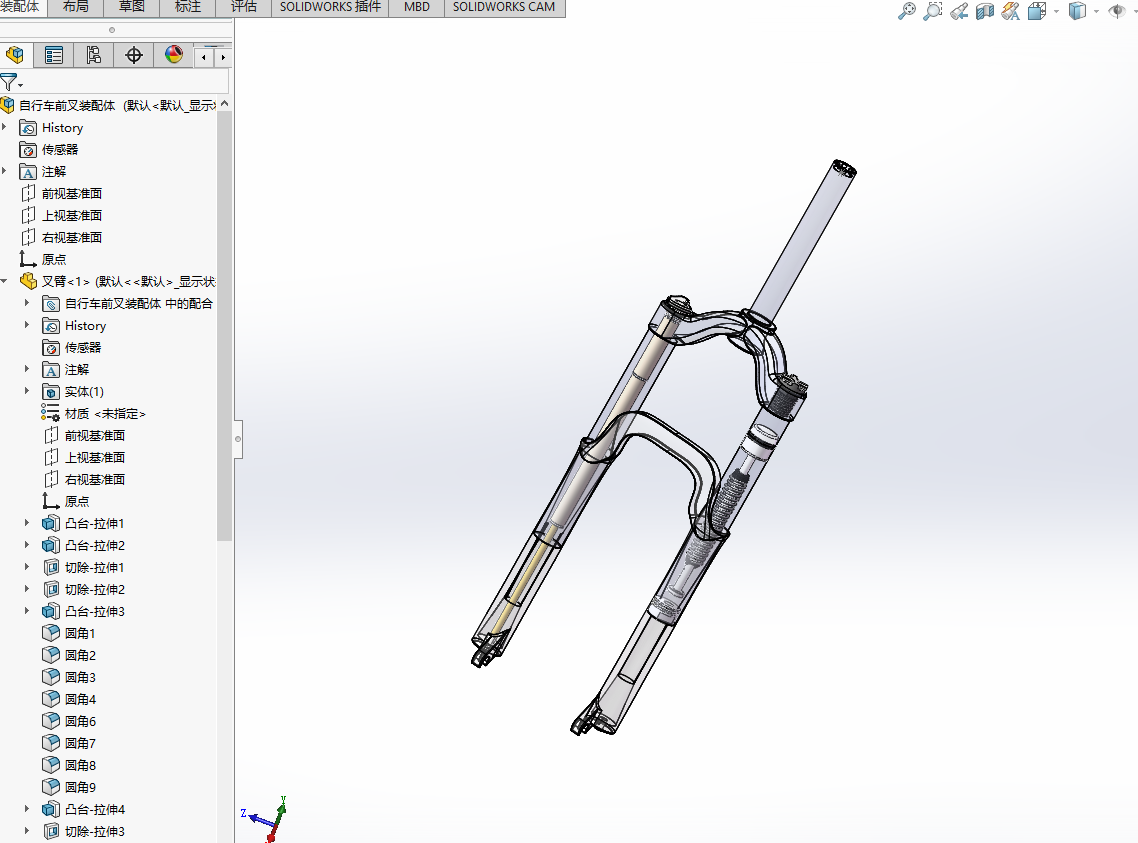This screenshot has height=843, width=1138.
Task: Click the Zoom to Fit magnifier icon
Action: tap(906, 11)
